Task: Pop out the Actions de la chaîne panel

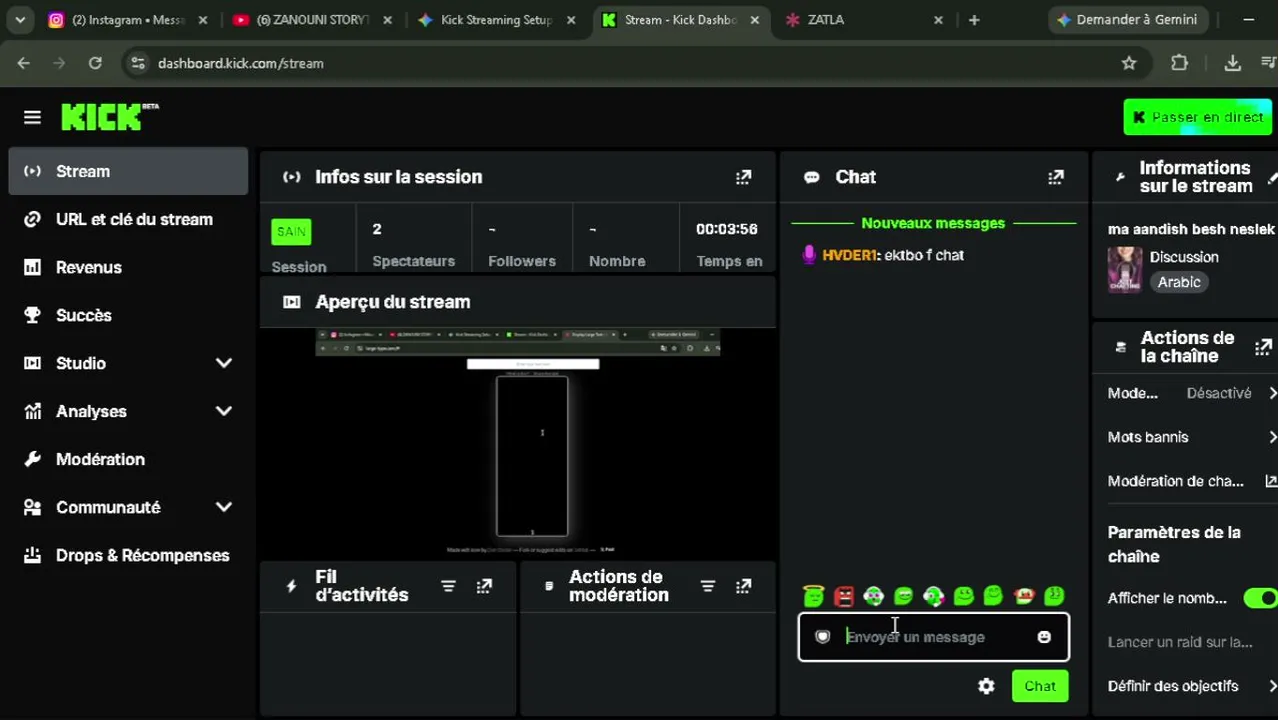Action: click(x=1263, y=347)
